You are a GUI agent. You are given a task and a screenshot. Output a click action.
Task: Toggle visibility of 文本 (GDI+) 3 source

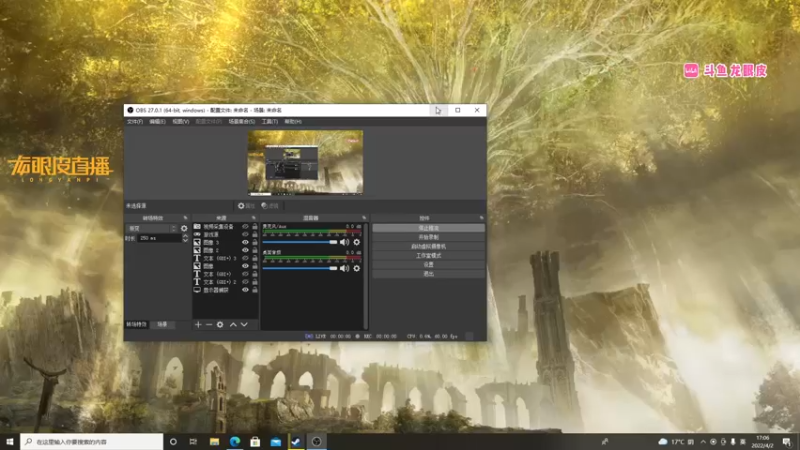pos(245,258)
